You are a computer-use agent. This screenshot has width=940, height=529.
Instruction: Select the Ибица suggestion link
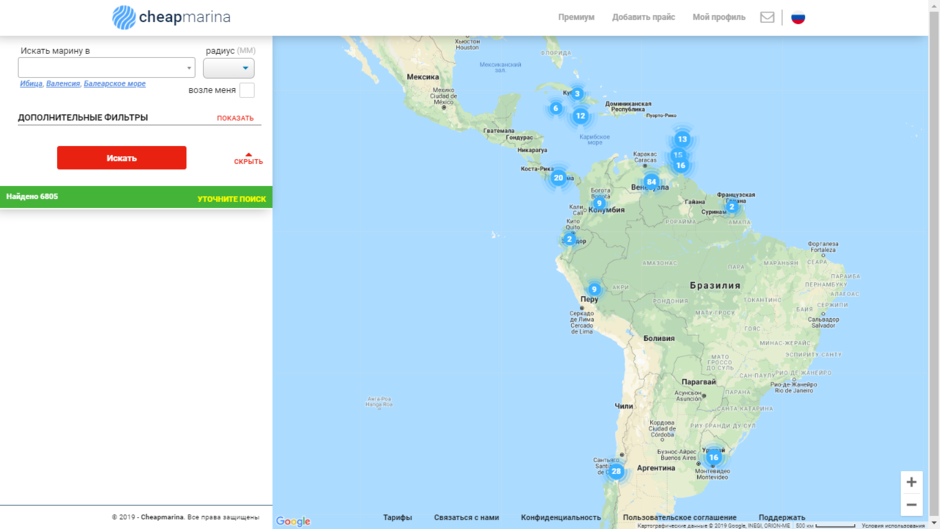(31, 83)
